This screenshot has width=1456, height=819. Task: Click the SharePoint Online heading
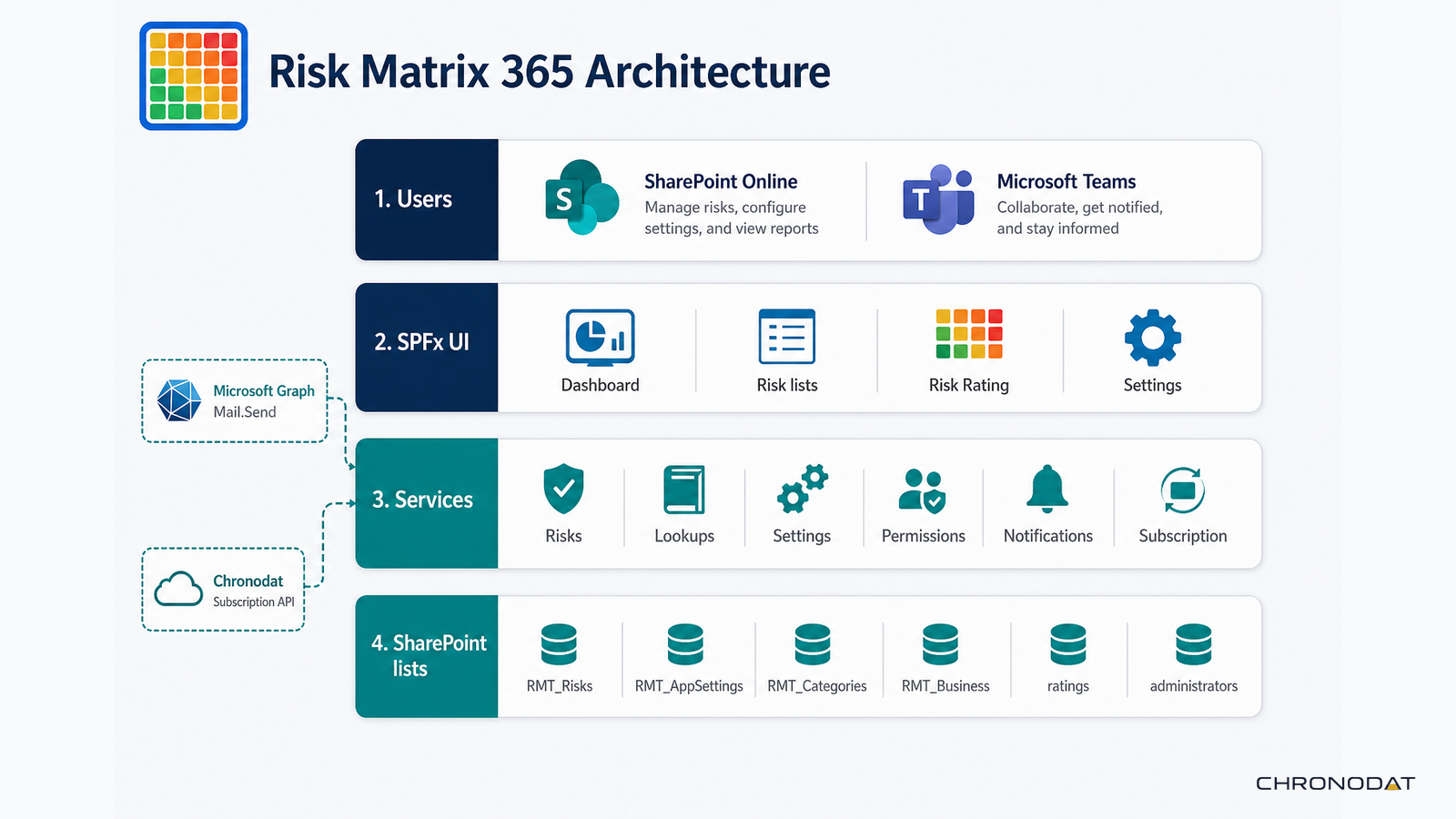[x=721, y=182]
